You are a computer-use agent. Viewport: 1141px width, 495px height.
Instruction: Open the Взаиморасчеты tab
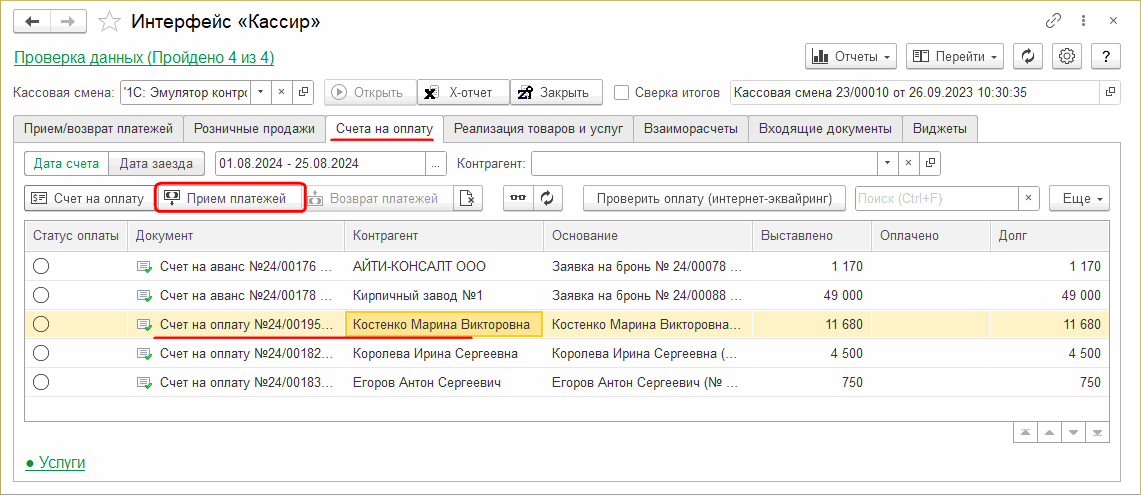691,128
